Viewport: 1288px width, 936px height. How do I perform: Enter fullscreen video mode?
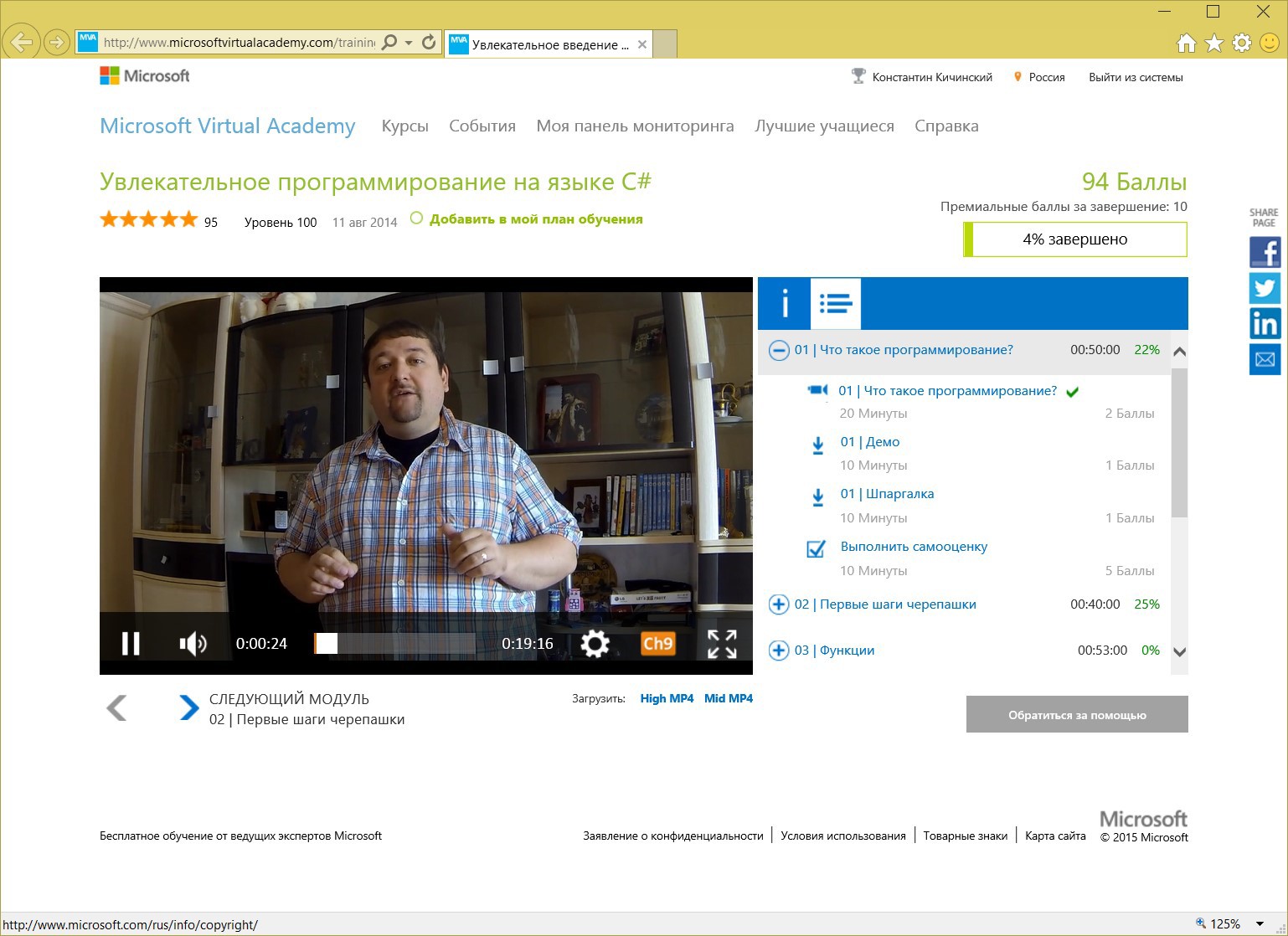[x=722, y=643]
